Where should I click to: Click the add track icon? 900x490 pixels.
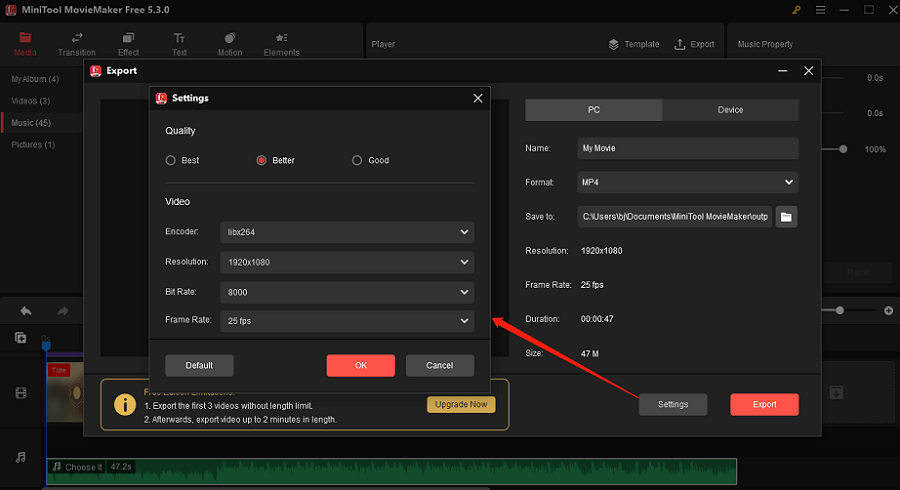(20, 338)
